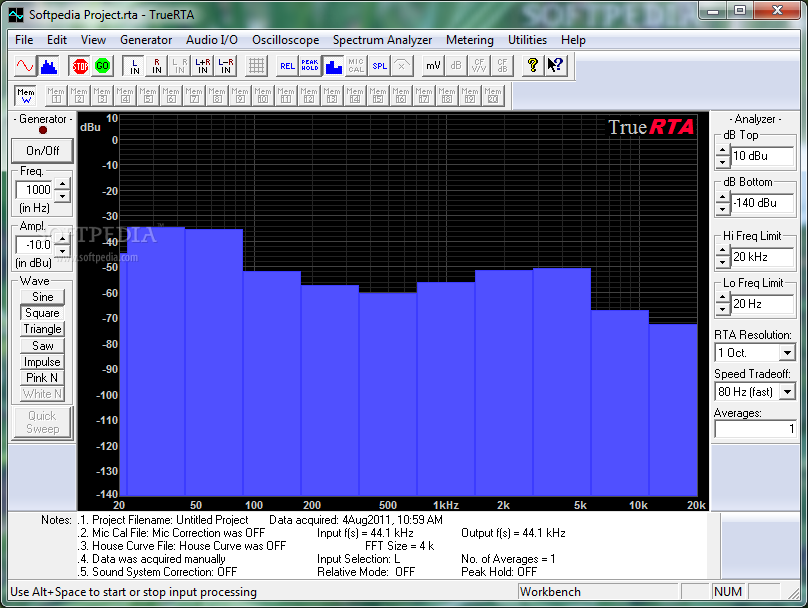Select the Mem 1 memory slot
The image size is (808, 608).
click(56, 95)
